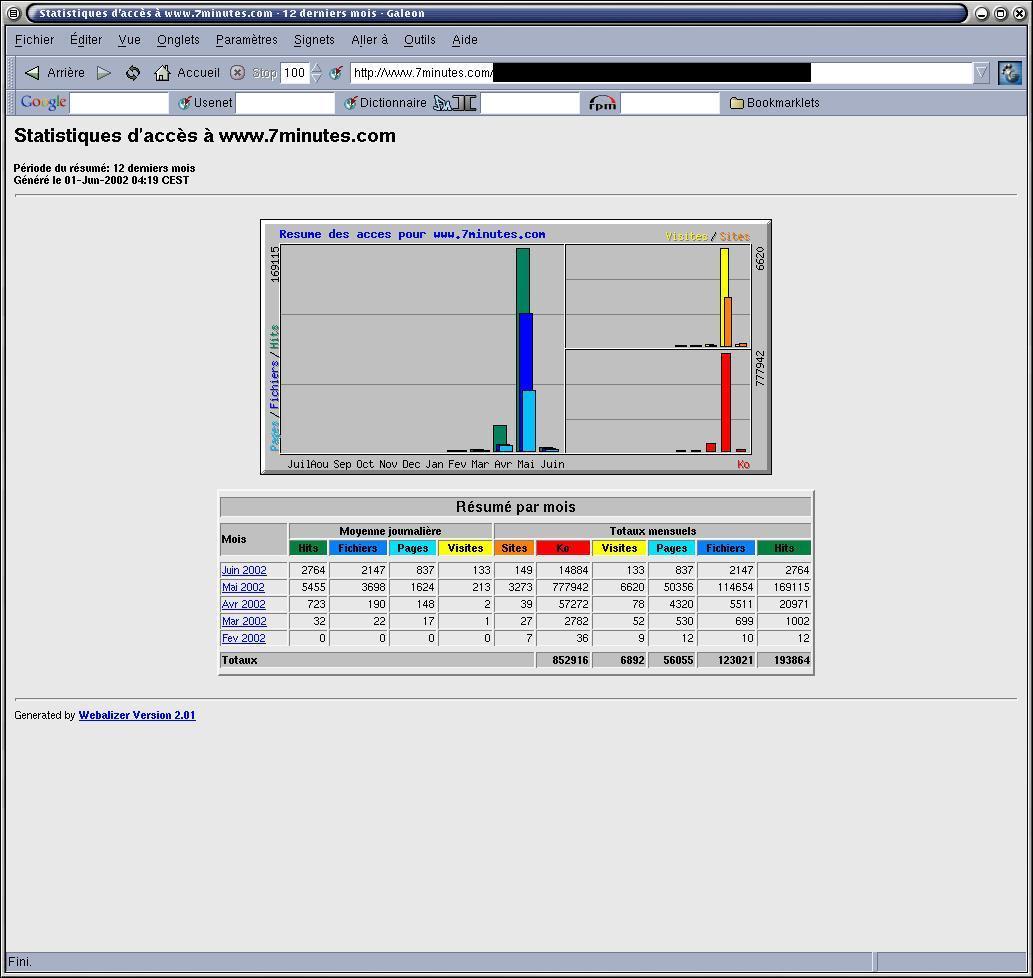
Task: Open the Paramètres menu
Action: click(x=246, y=40)
